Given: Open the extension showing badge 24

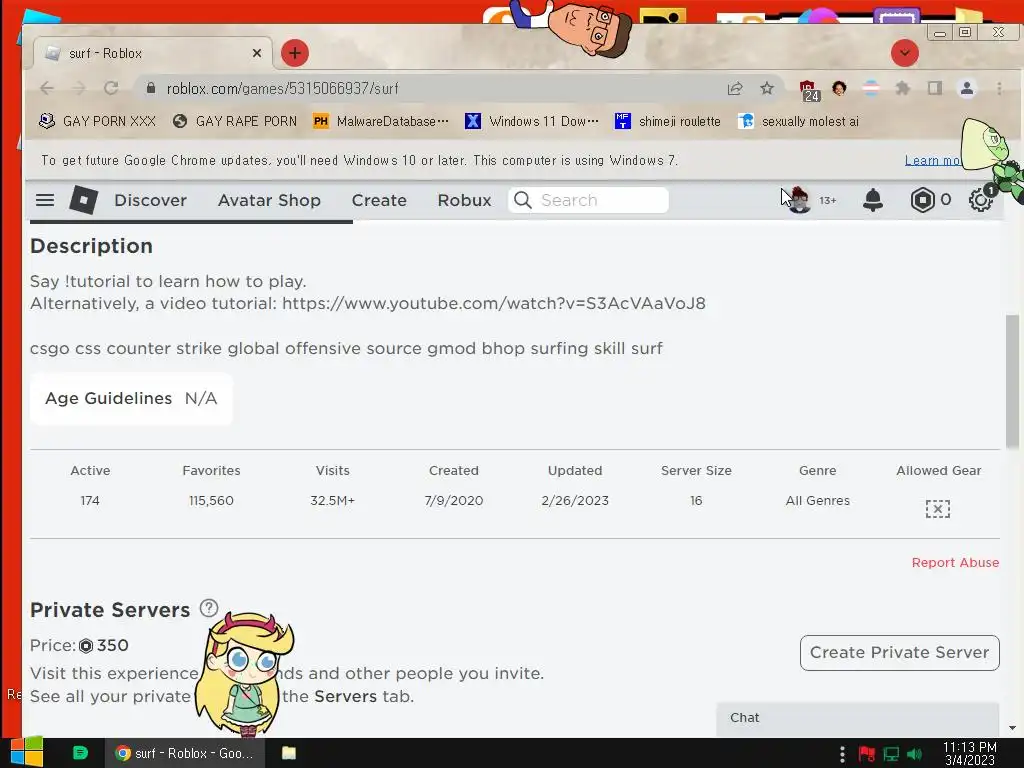Looking at the screenshot, I should tap(808, 89).
